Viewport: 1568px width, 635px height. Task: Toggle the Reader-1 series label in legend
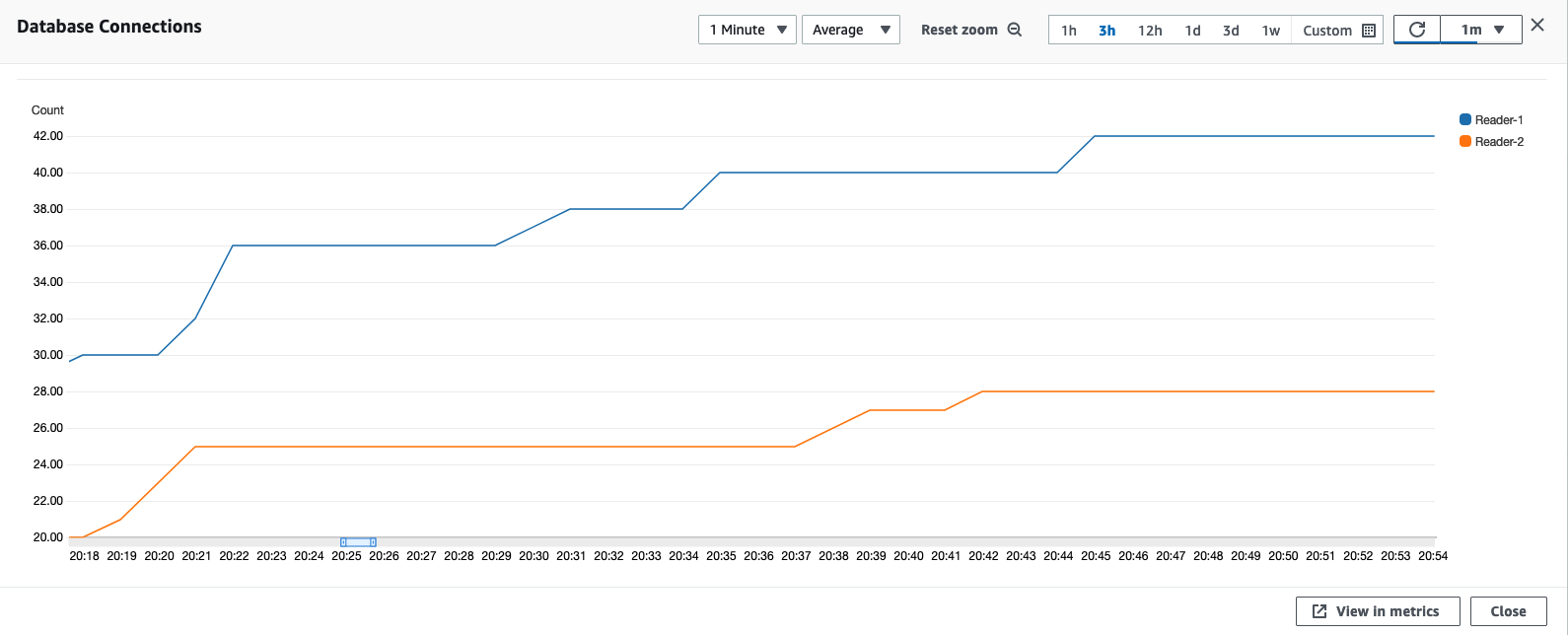(1499, 120)
